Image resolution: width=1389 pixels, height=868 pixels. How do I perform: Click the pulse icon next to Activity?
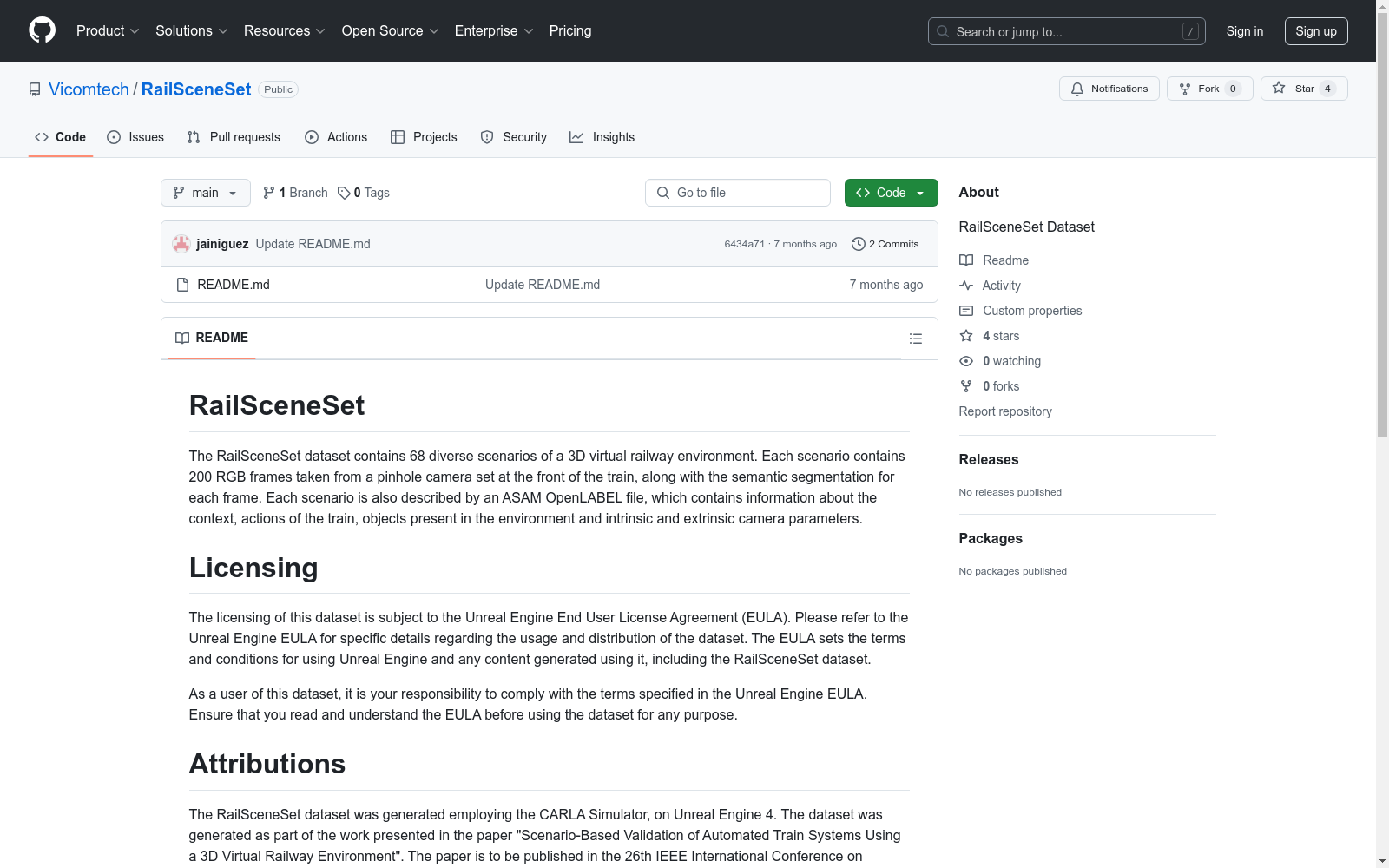click(966, 286)
